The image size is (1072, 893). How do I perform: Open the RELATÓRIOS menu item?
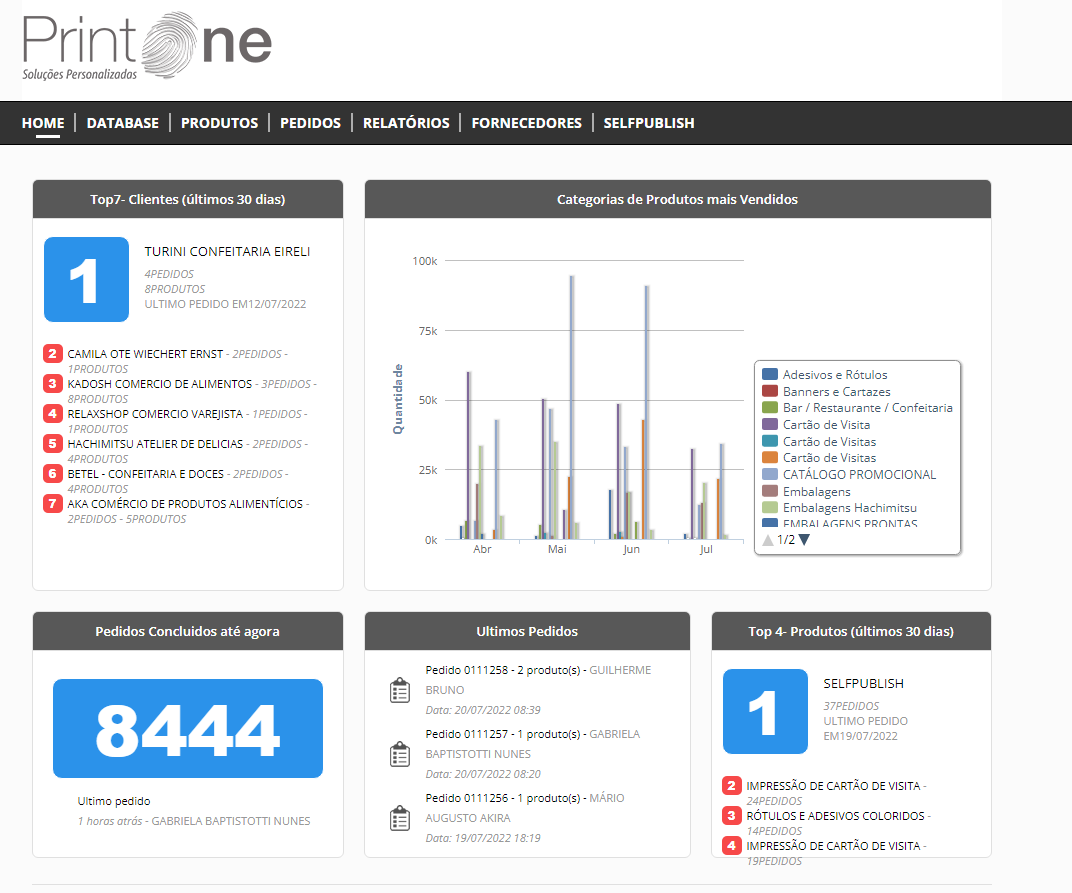(x=406, y=123)
